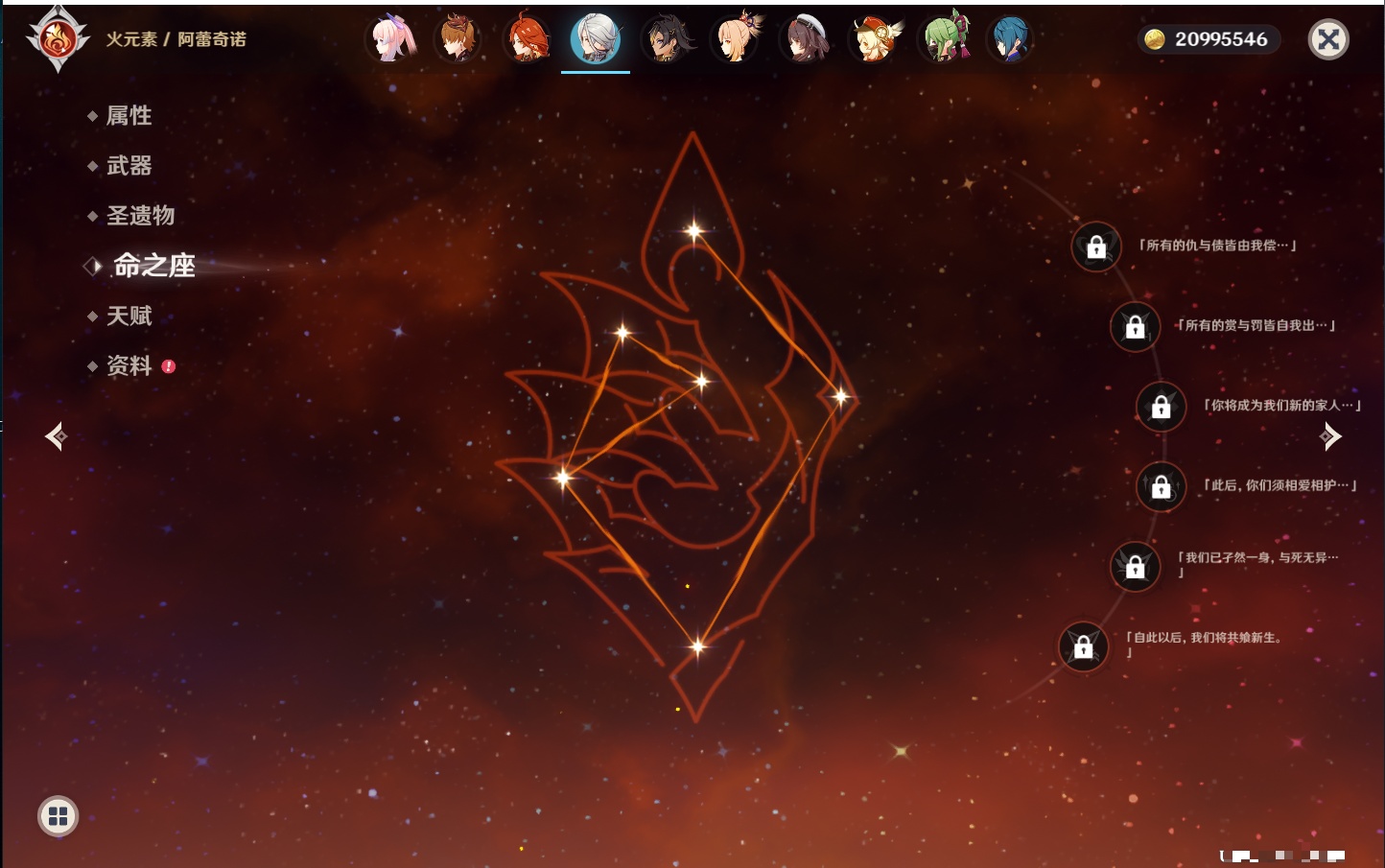Click the text「所有的仇与债皆由我偿…」
Viewport: 1385px width, 868px height.
pos(1217,246)
